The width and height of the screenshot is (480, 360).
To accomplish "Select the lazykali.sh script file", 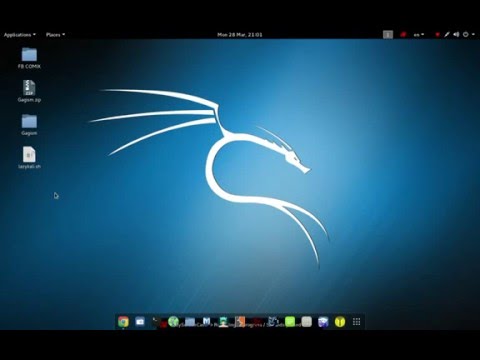I will pyautogui.click(x=29, y=158).
